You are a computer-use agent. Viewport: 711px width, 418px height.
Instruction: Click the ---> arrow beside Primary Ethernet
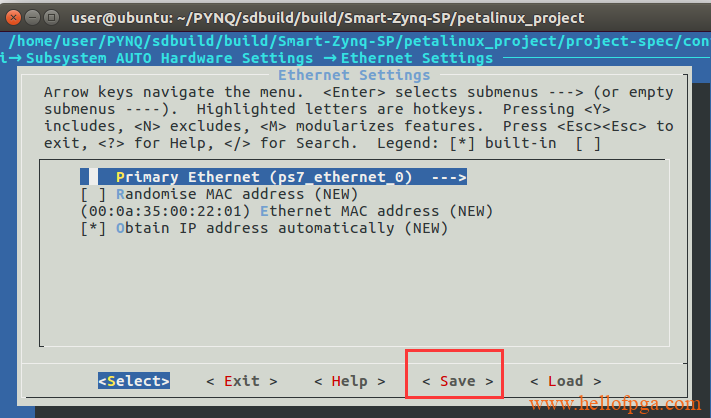448,177
